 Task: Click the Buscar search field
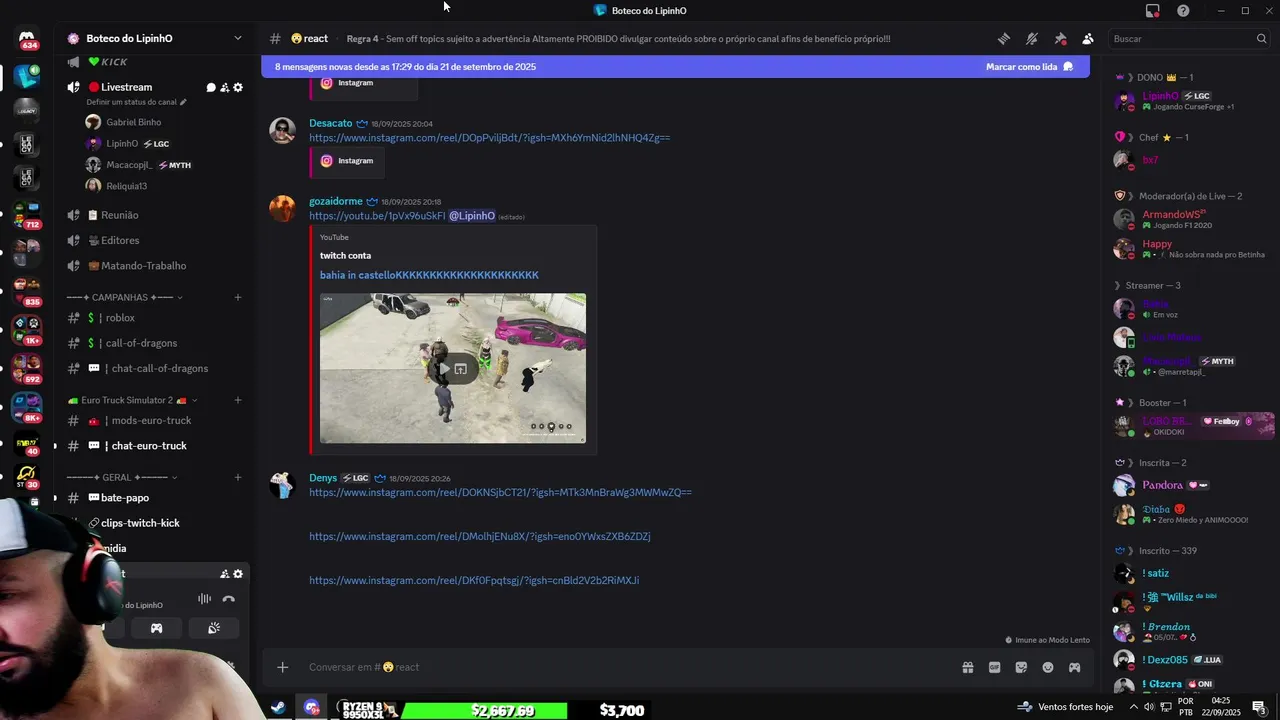pos(1190,39)
